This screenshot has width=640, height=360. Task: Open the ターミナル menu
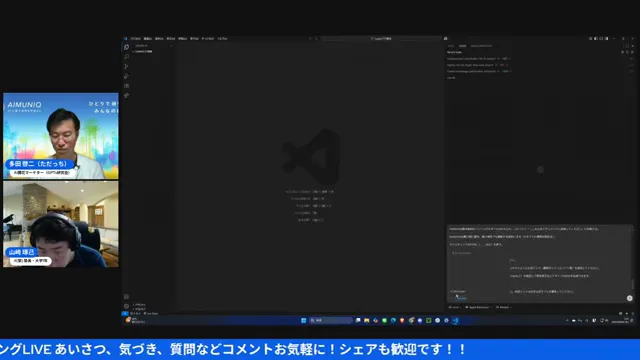pyautogui.click(x=208, y=39)
